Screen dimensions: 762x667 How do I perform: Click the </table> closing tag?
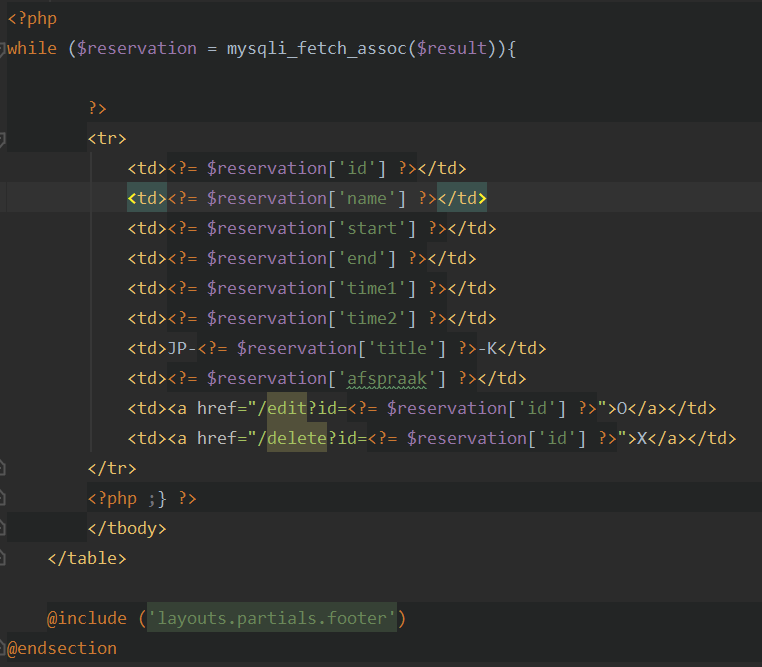coord(87,559)
